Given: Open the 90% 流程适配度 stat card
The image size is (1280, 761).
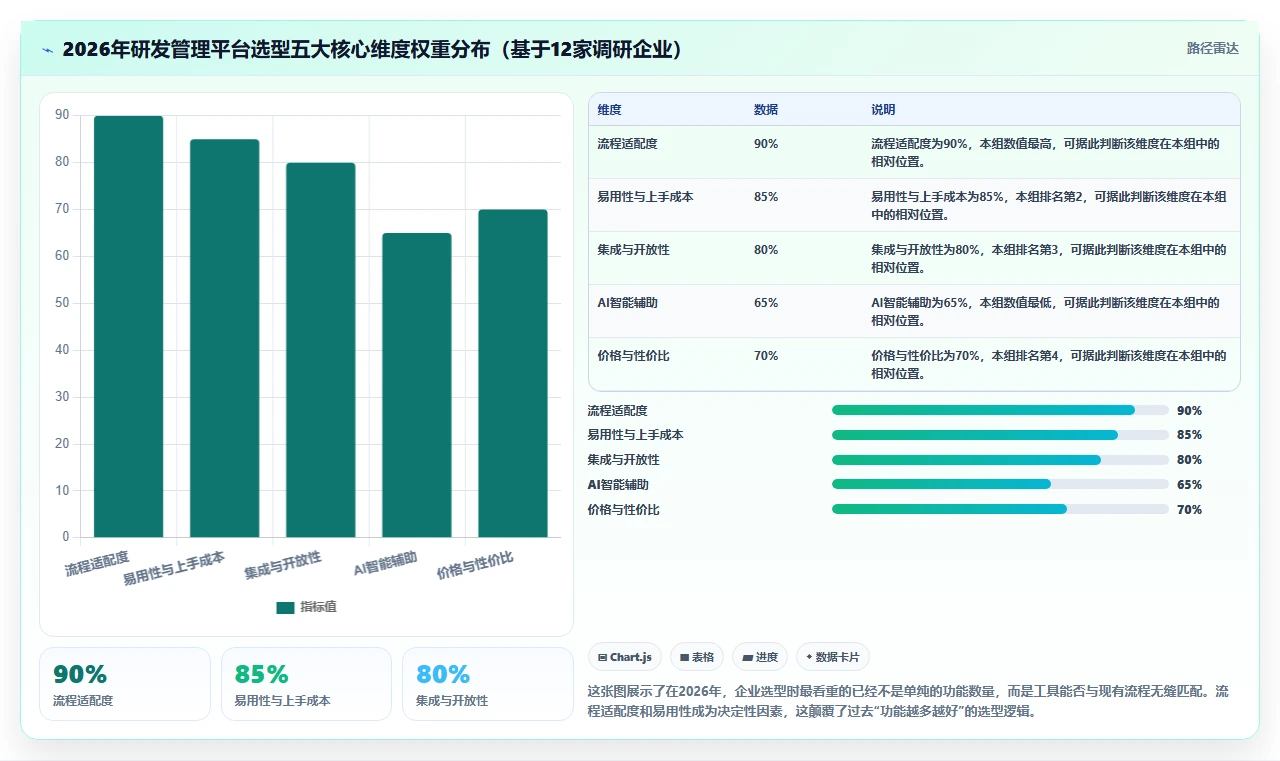Looking at the screenshot, I should [125, 684].
